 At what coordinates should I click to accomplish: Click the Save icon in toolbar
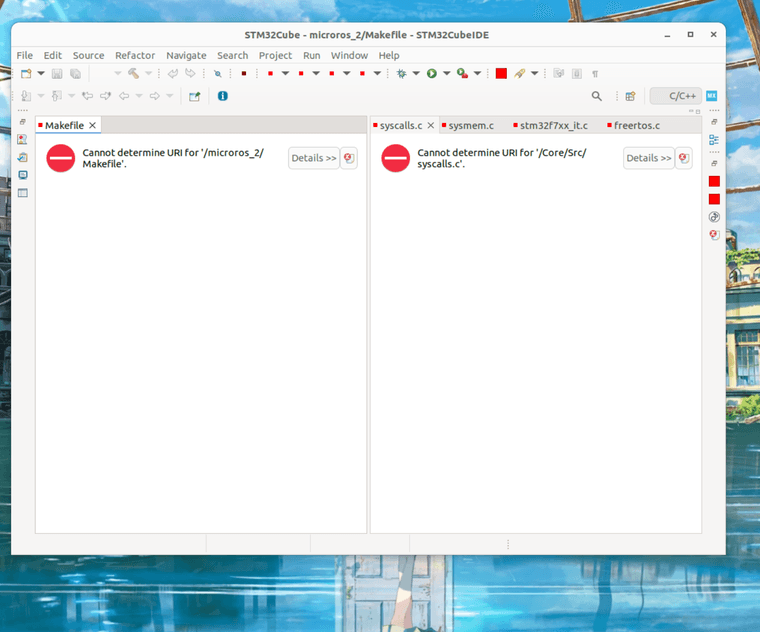[x=57, y=74]
